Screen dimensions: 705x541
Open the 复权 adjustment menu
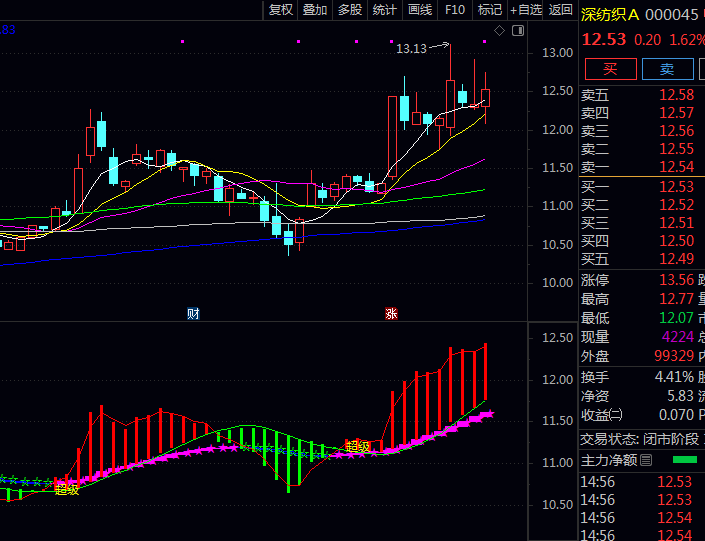coord(281,10)
